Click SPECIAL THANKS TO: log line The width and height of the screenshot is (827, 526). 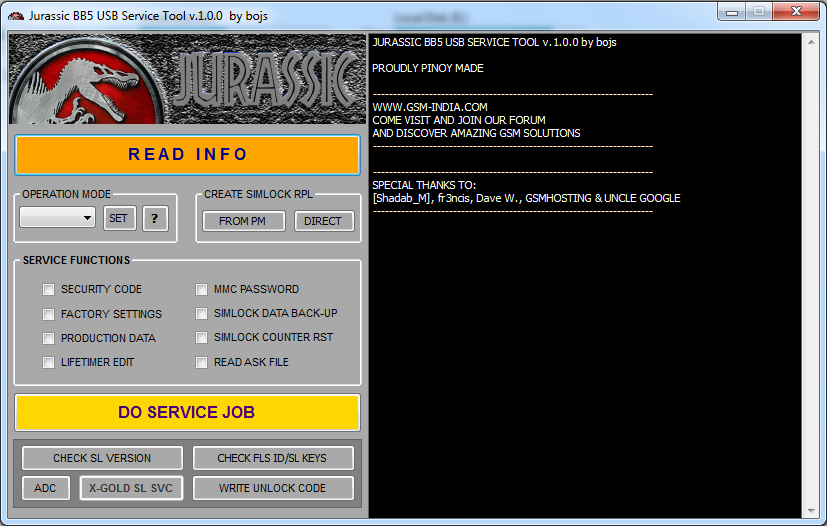click(x=424, y=185)
